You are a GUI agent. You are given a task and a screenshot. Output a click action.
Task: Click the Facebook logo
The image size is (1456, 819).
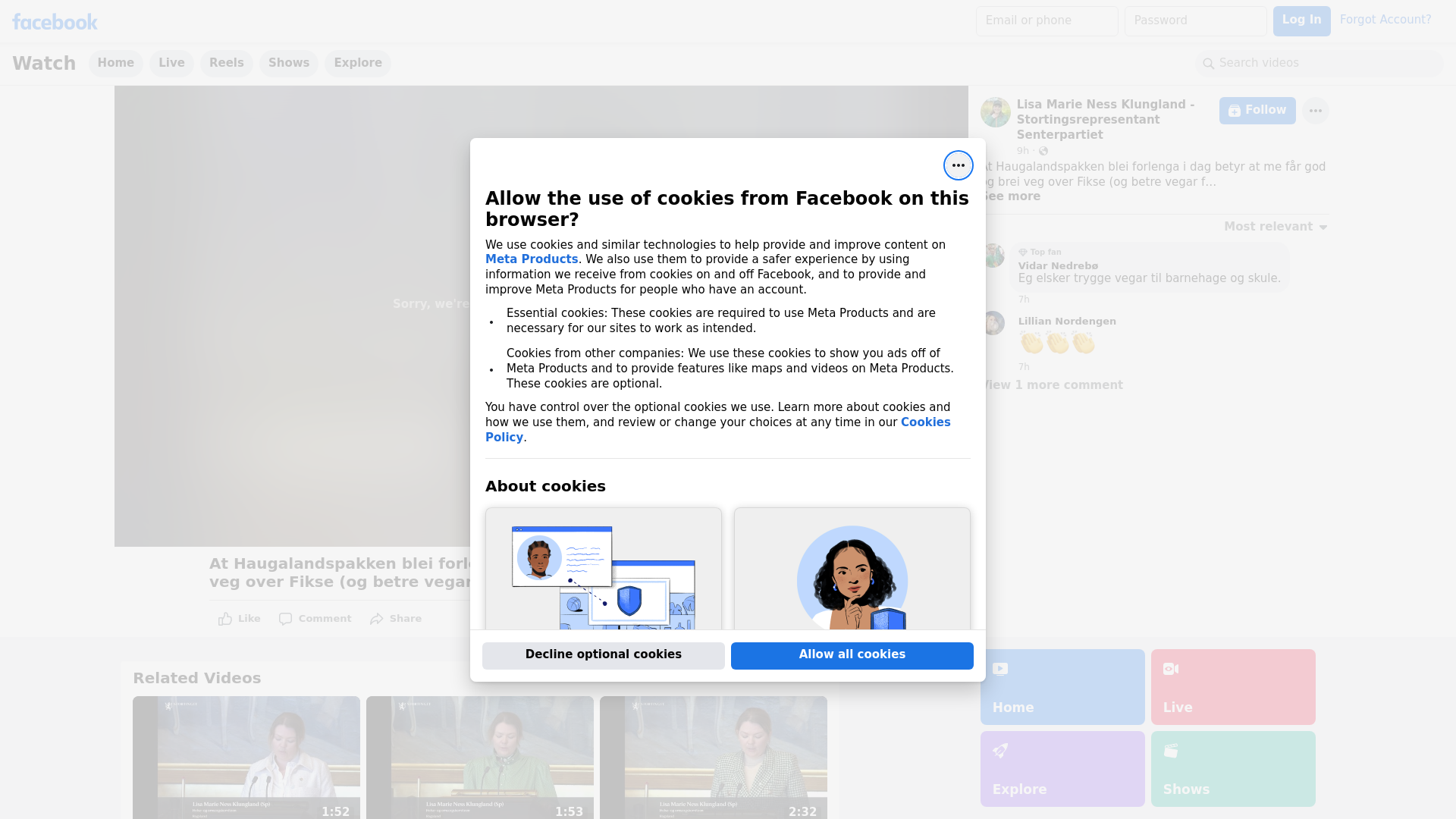tap(55, 22)
